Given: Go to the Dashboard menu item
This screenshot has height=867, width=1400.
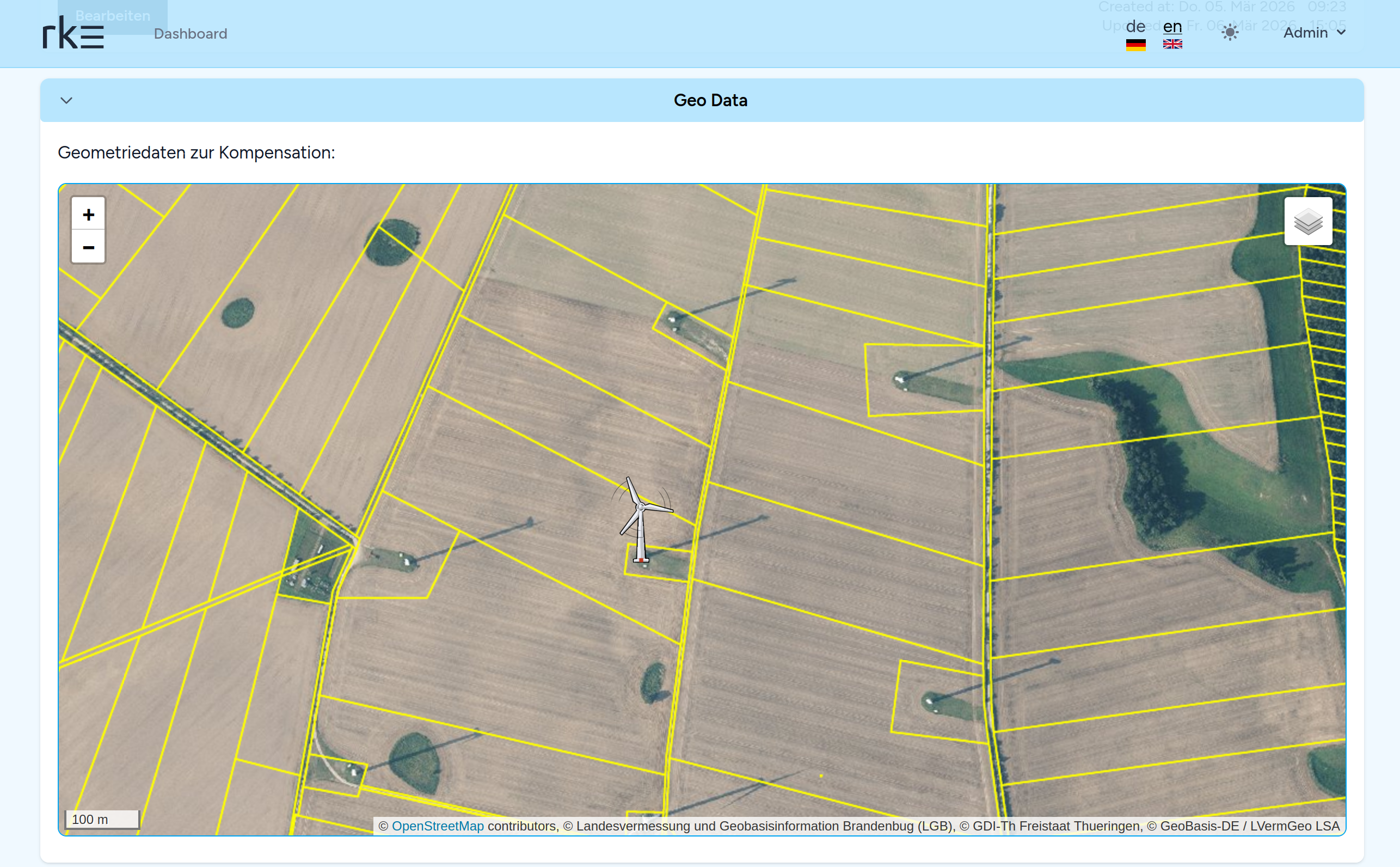Looking at the screenshot, I should pos(191,34).
